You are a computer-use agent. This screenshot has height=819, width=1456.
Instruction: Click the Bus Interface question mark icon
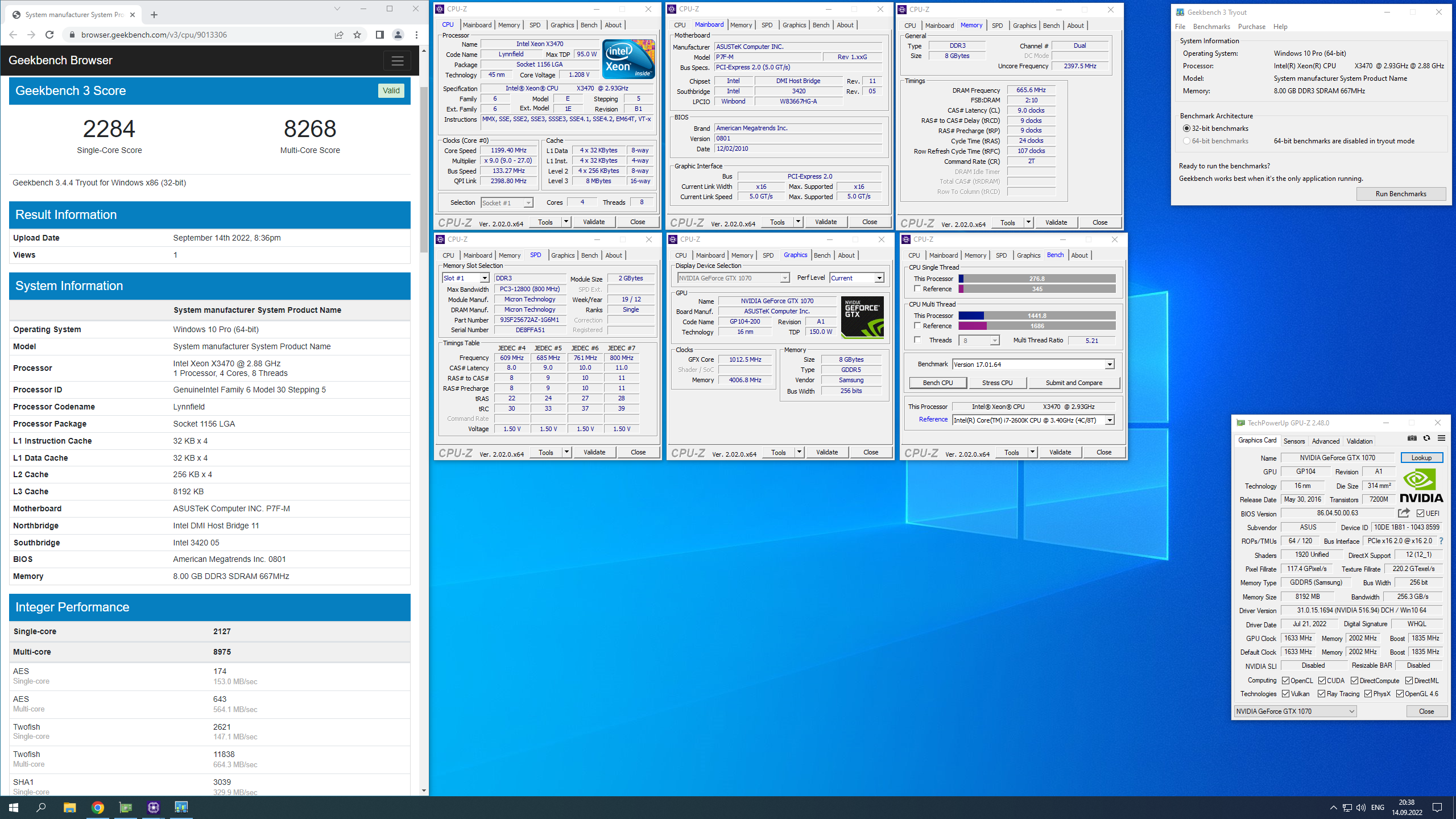1441,541
